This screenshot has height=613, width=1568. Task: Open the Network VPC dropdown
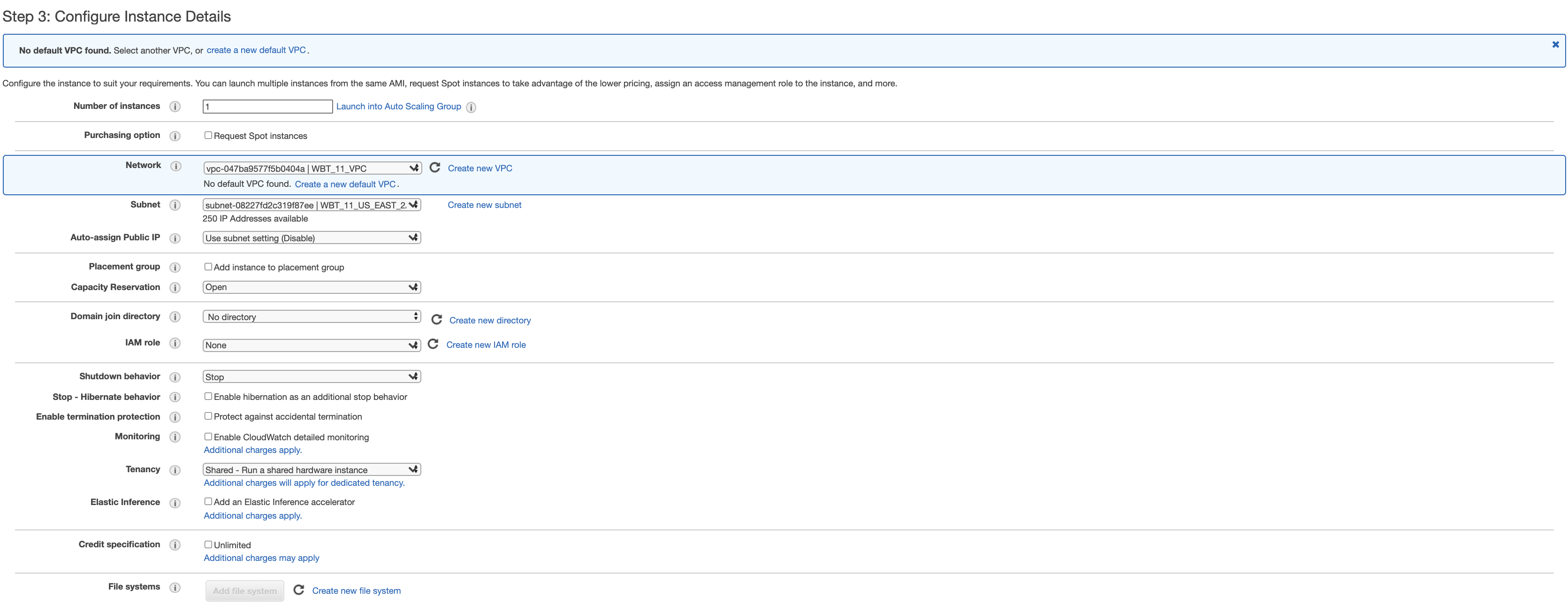[312, 168]
